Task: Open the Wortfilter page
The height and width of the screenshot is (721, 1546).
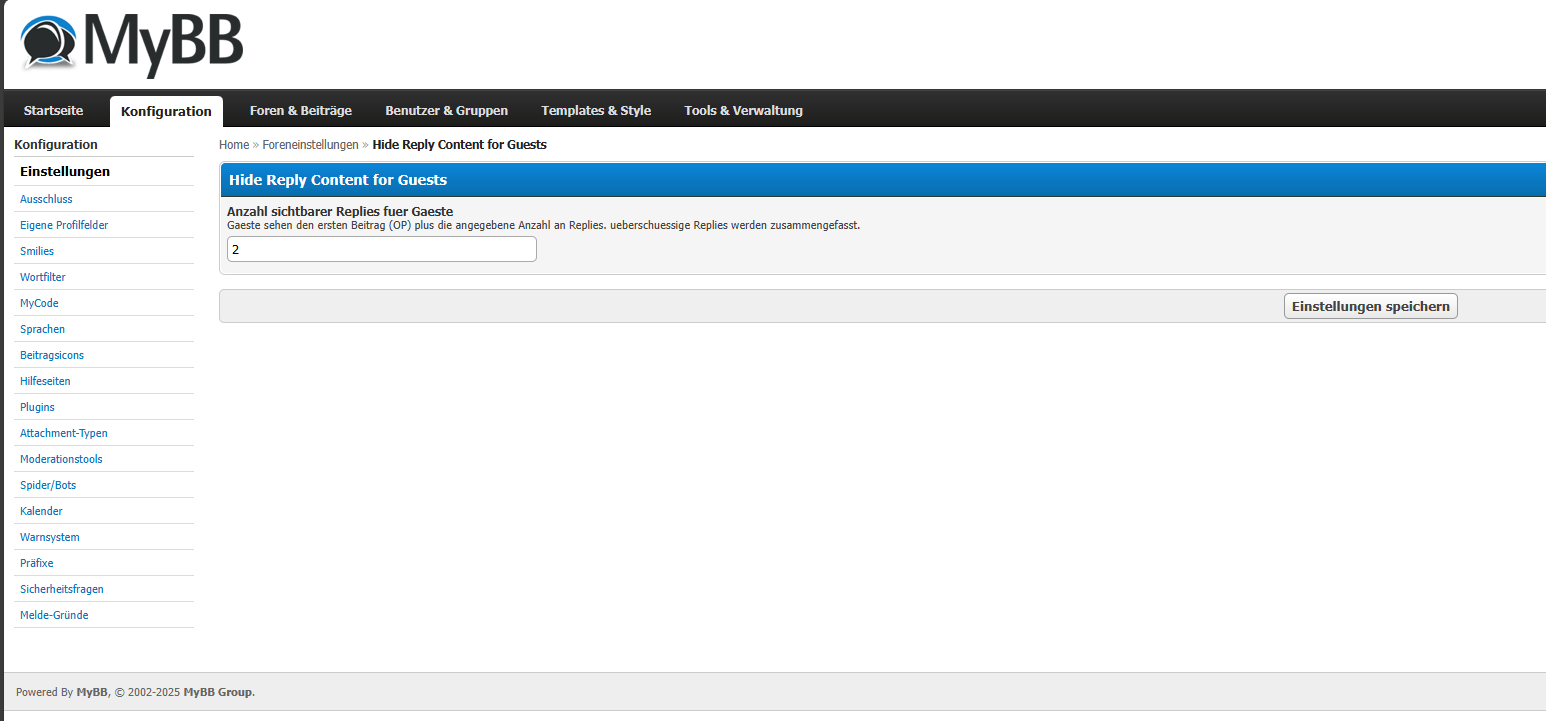Action: tap(42, 277)
